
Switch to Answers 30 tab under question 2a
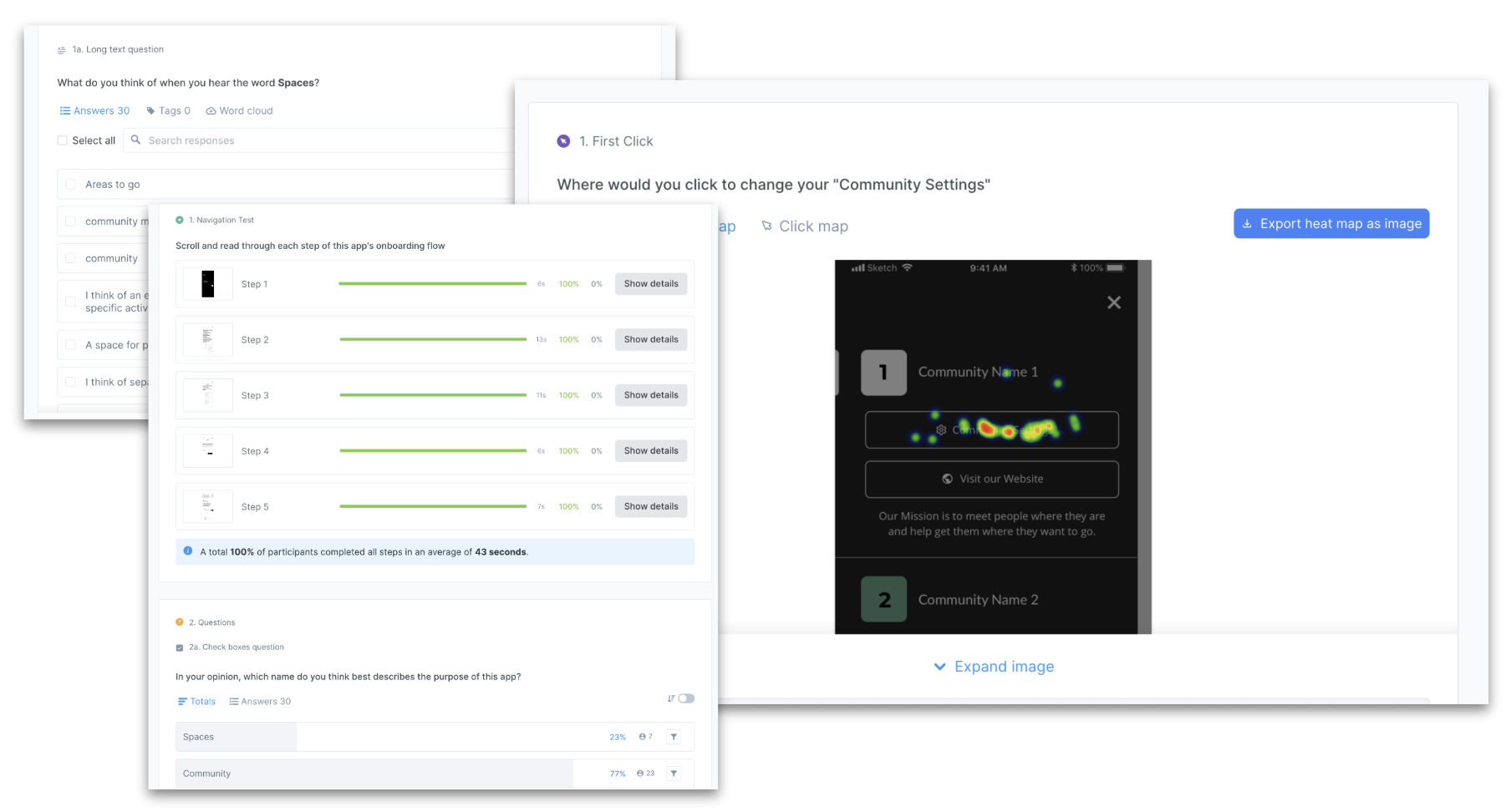tap(260, 702)
